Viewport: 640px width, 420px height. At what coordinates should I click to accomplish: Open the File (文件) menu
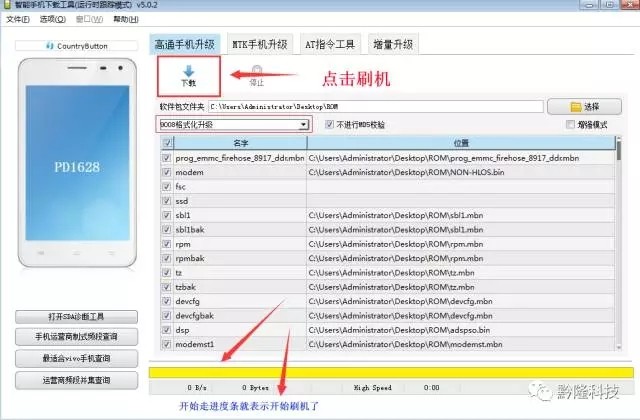tap(18, 19)
